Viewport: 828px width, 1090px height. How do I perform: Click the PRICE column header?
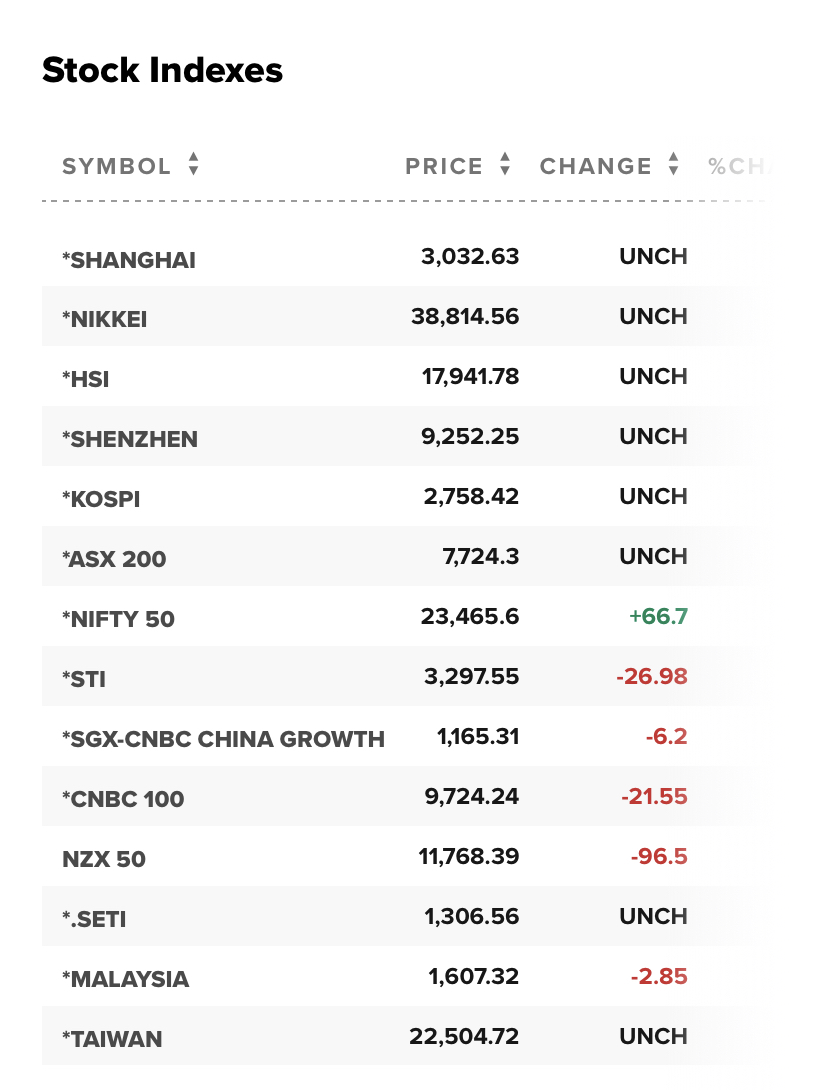[444, 166]
